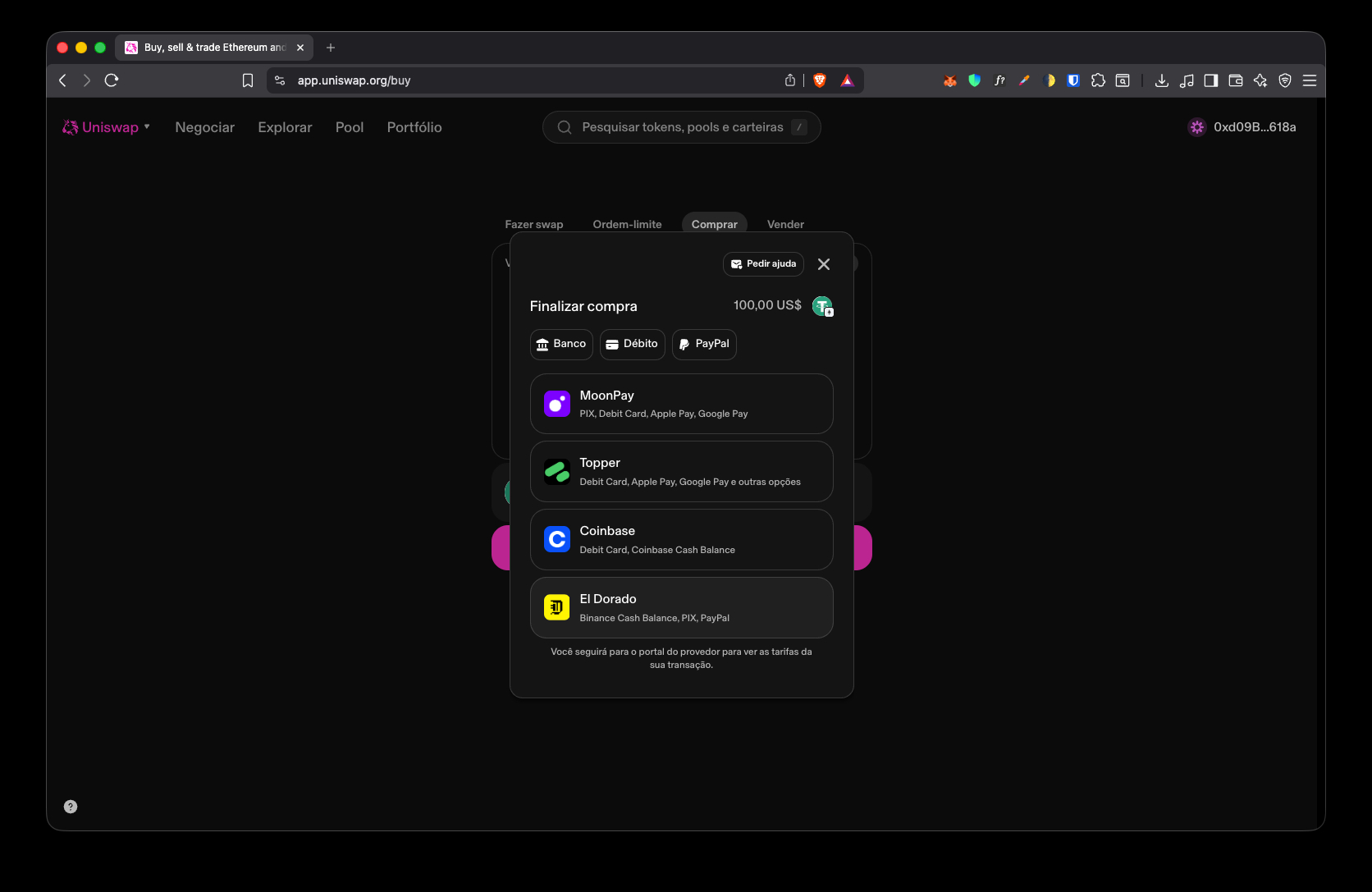Click the token icon beside 100,00 US$
The width and height of the screenshot is (1372, 892).
pyautogui.click(x=822, y=306)
